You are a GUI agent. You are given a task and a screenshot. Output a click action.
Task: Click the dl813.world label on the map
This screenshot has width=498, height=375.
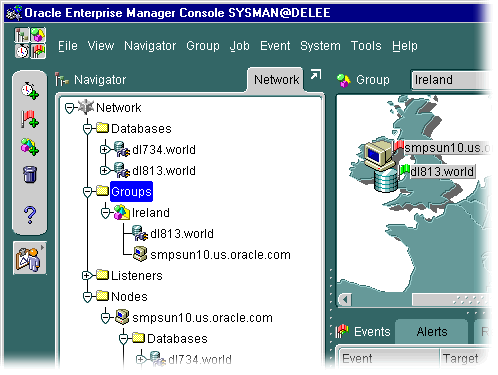442,171
